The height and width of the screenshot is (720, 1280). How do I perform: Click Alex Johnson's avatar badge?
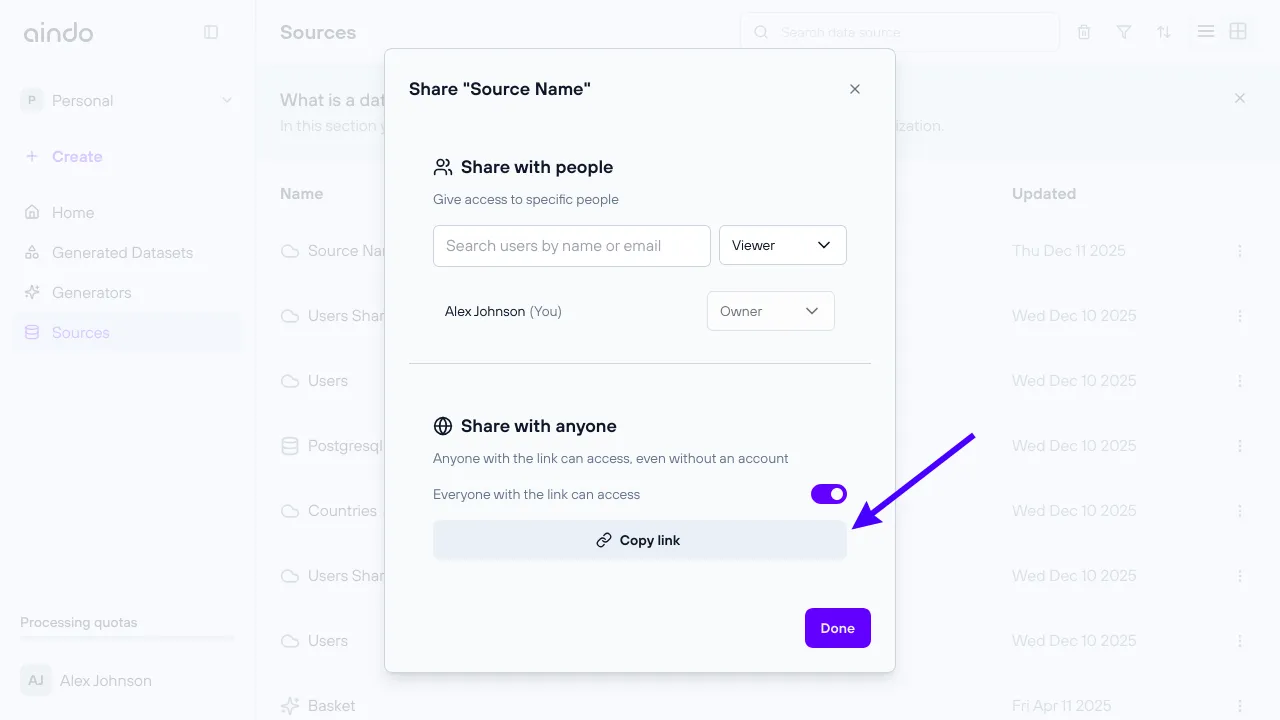pyautogui.click(x=35, y=680)
